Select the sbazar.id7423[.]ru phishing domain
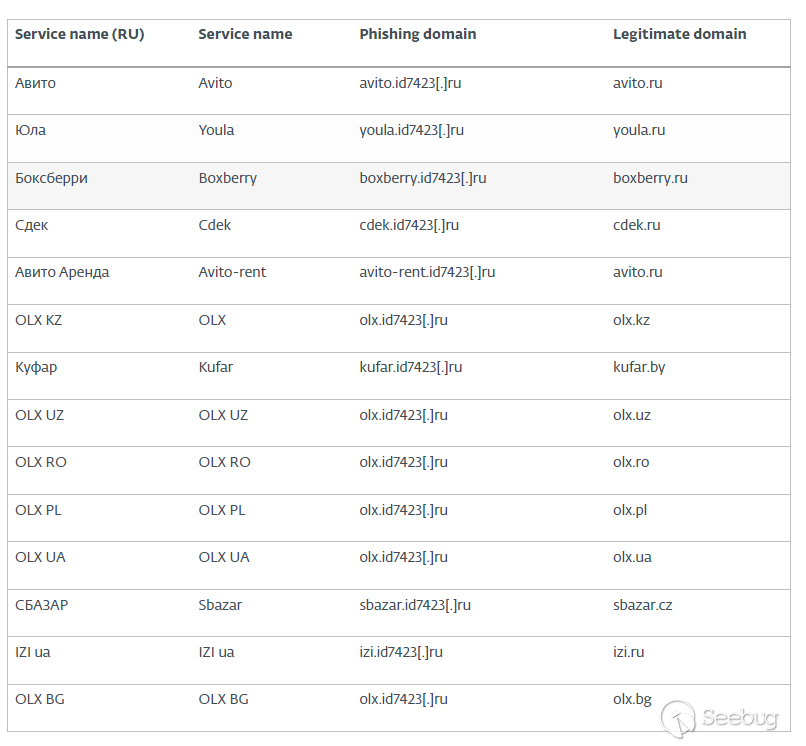Screen dimensions: 806x746 [x=415, y=605]
